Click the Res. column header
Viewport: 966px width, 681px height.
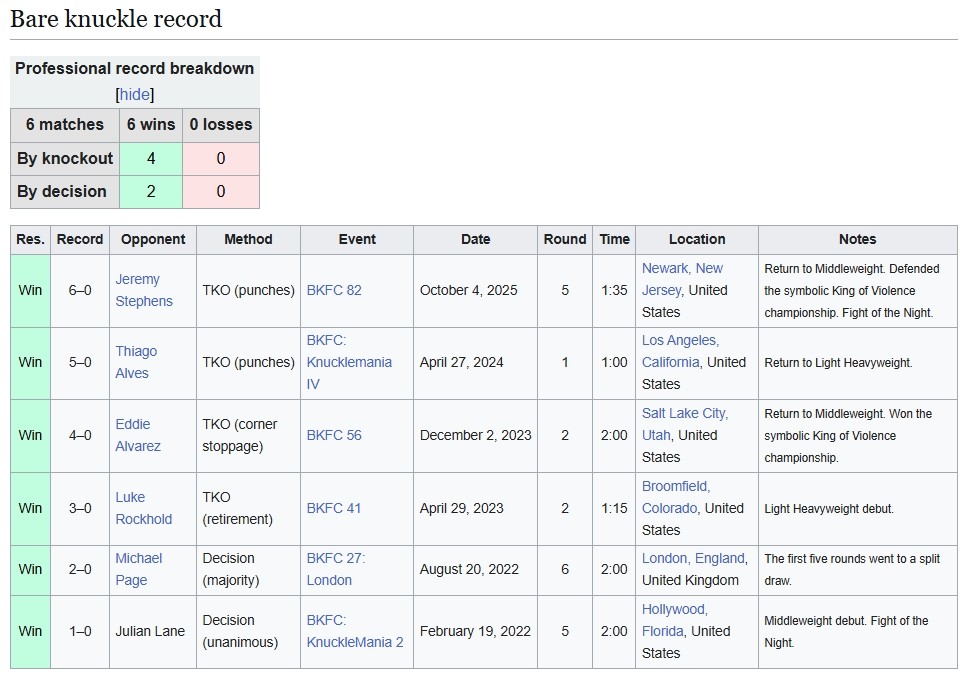(x=30, y=240)
